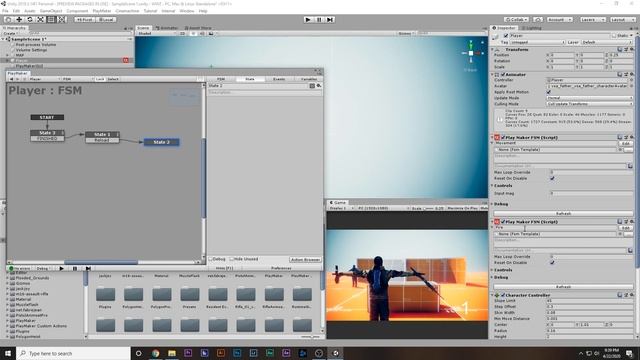
Task: Click the game view Scale slider
Action: coord(429,208)
